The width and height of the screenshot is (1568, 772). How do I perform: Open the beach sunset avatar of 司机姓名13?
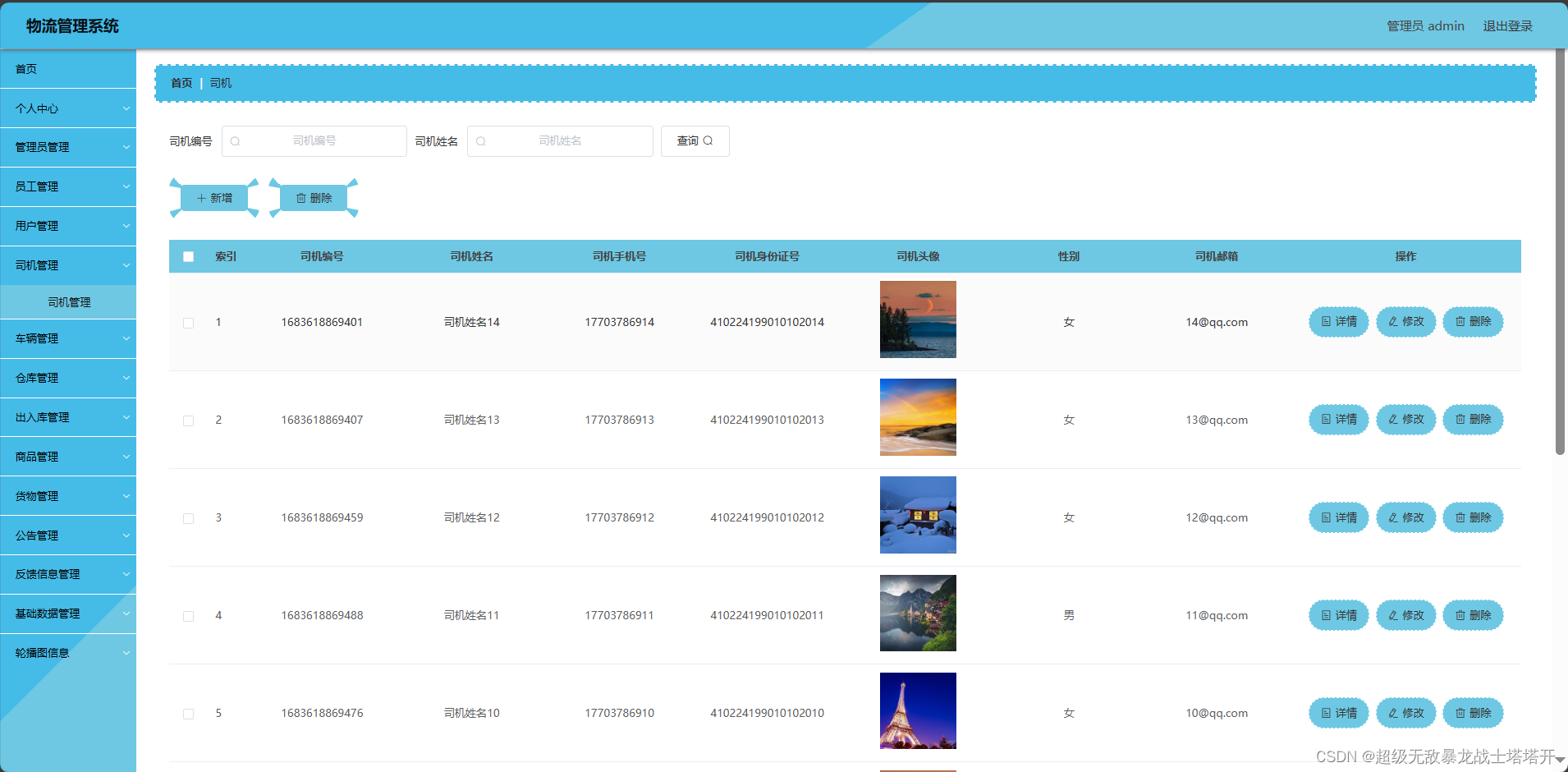(918, 417)
